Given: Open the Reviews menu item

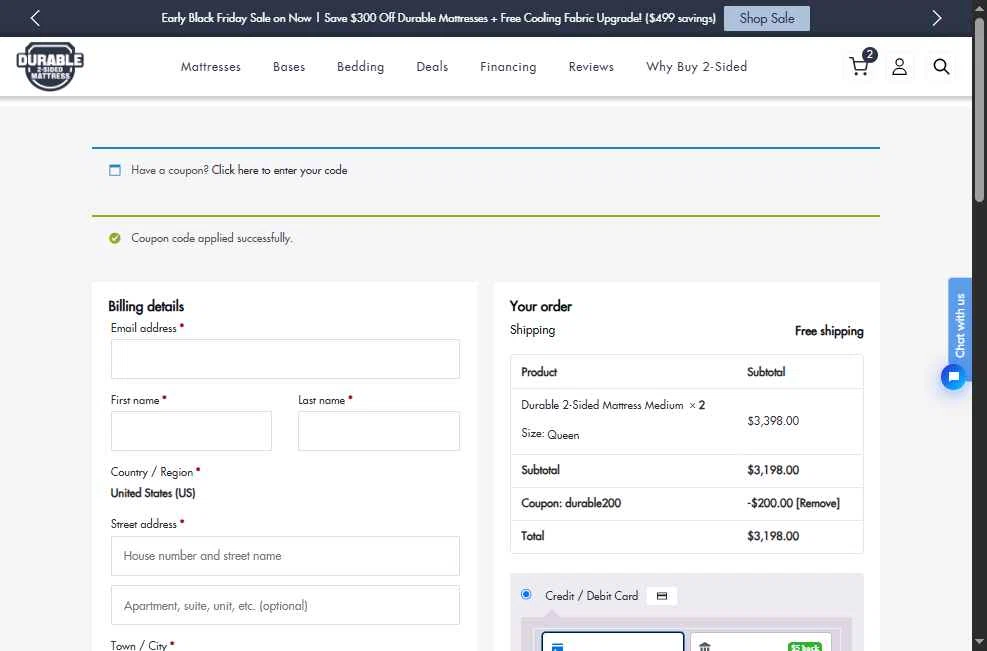Looking at the screenshot, I should pos(591,67).
